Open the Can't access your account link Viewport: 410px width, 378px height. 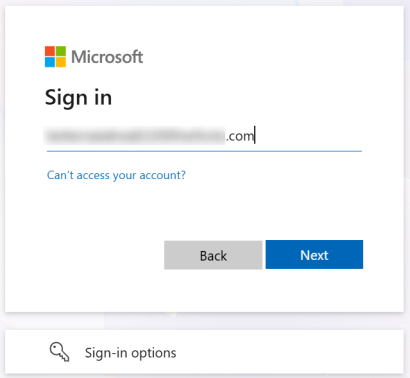click(116, 175)
